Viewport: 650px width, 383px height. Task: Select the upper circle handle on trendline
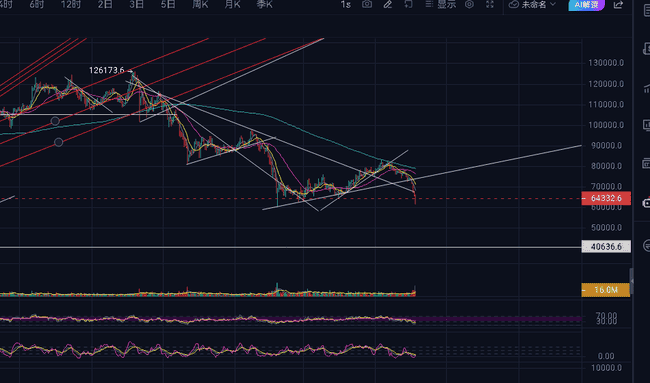[55, 121]
